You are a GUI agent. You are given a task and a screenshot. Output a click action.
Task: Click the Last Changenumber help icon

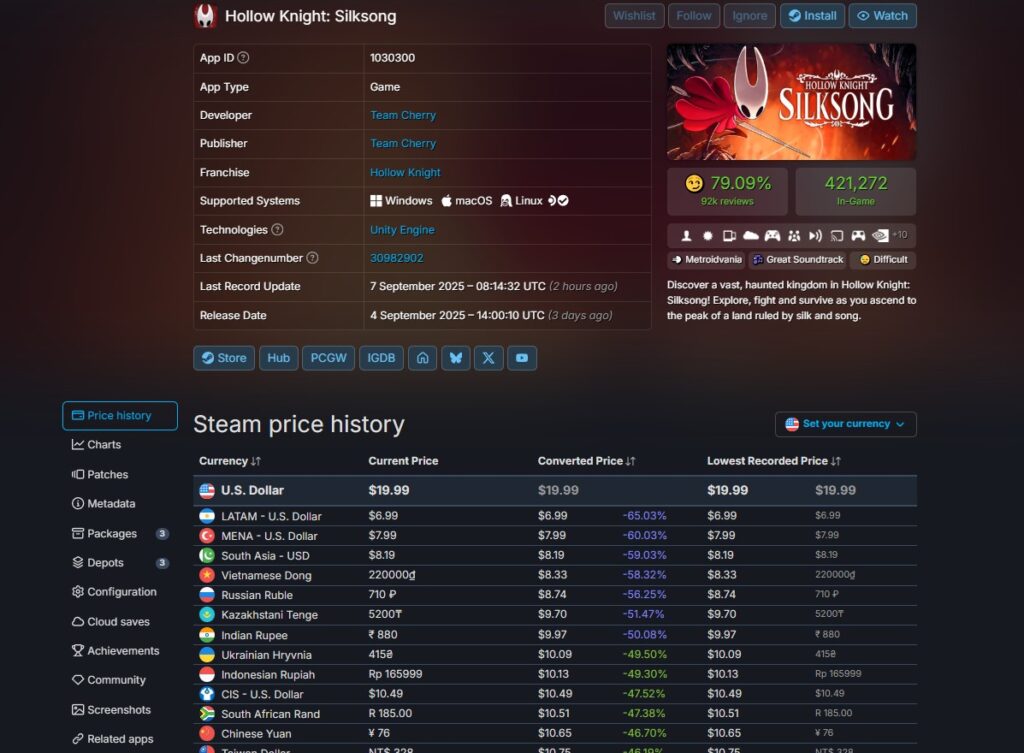[x=312, y=258]
